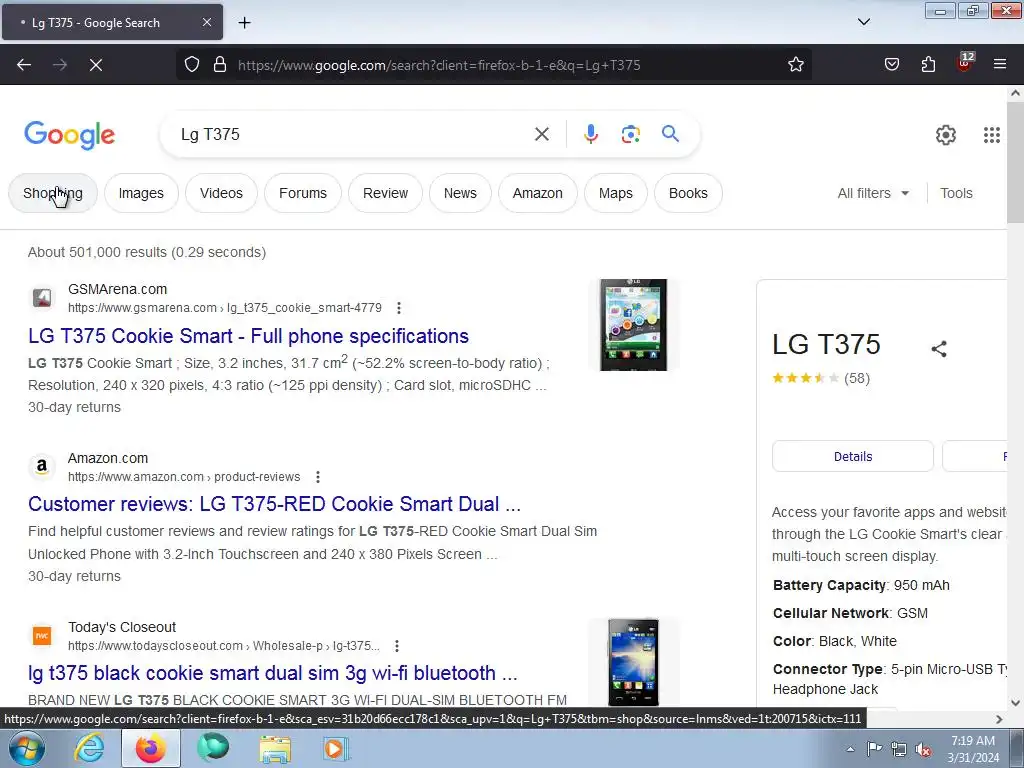Click the Today's Closeout site name
Viewport: 1024px width, 768px height.
[x=122, y=628]
